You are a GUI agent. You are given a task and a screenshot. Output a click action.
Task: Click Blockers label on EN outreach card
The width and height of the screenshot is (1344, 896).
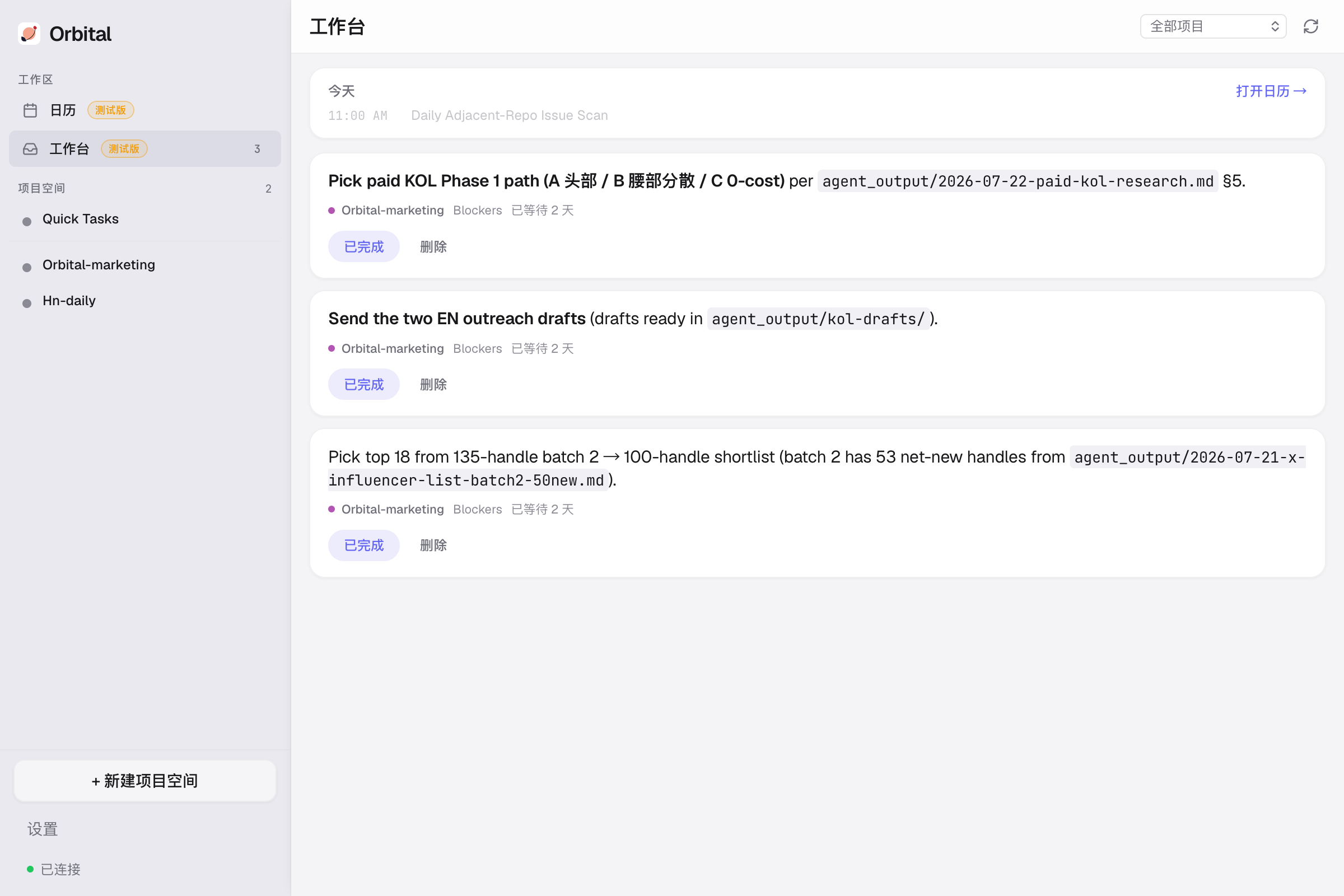point(478,348)
